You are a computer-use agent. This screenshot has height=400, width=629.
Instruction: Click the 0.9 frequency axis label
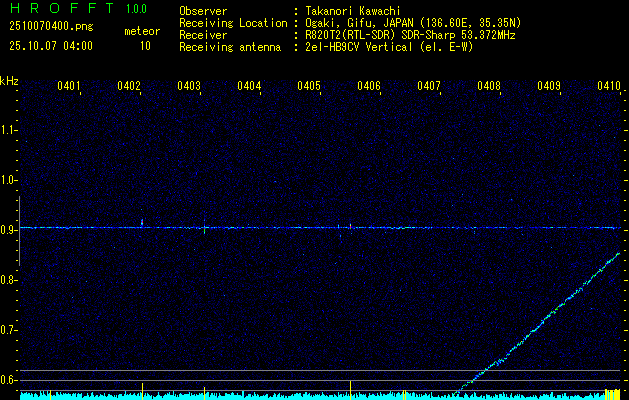click(8, 230)
